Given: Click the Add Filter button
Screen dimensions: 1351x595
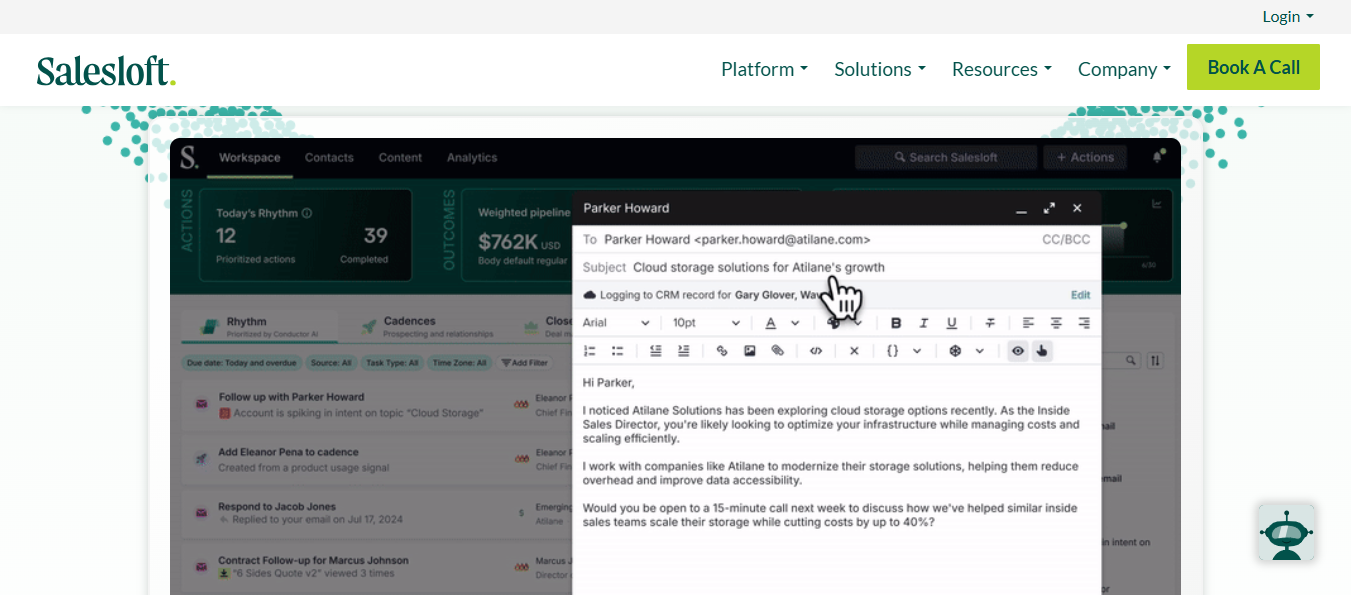Looking at the screenshot, I should [x=524, y=363].
